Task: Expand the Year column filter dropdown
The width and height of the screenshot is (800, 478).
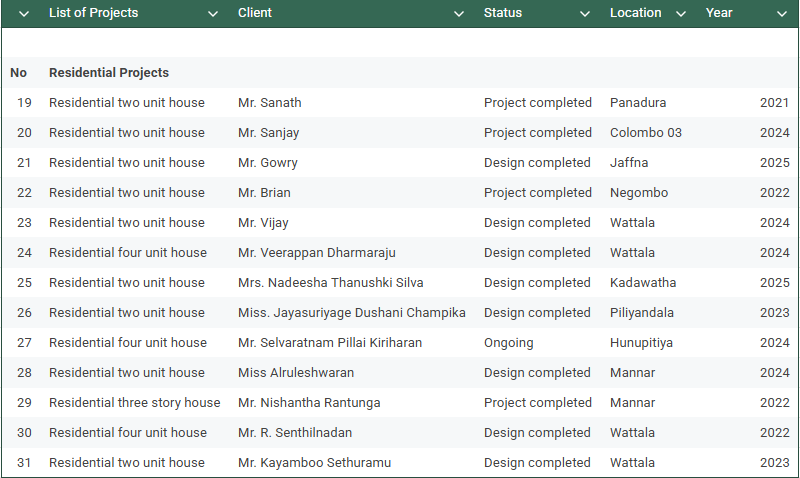Action: pos(782,14)
